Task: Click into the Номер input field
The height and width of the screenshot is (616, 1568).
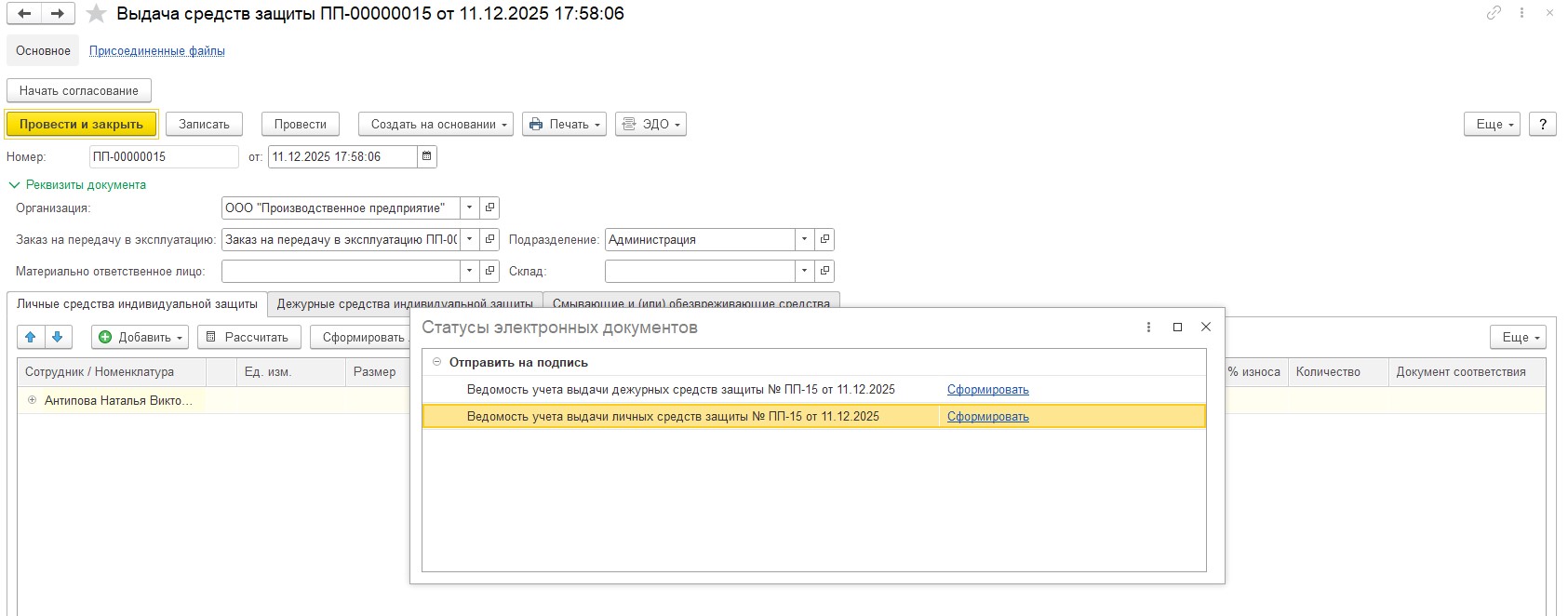Action: pyautogui.click(x=164, y=156)
